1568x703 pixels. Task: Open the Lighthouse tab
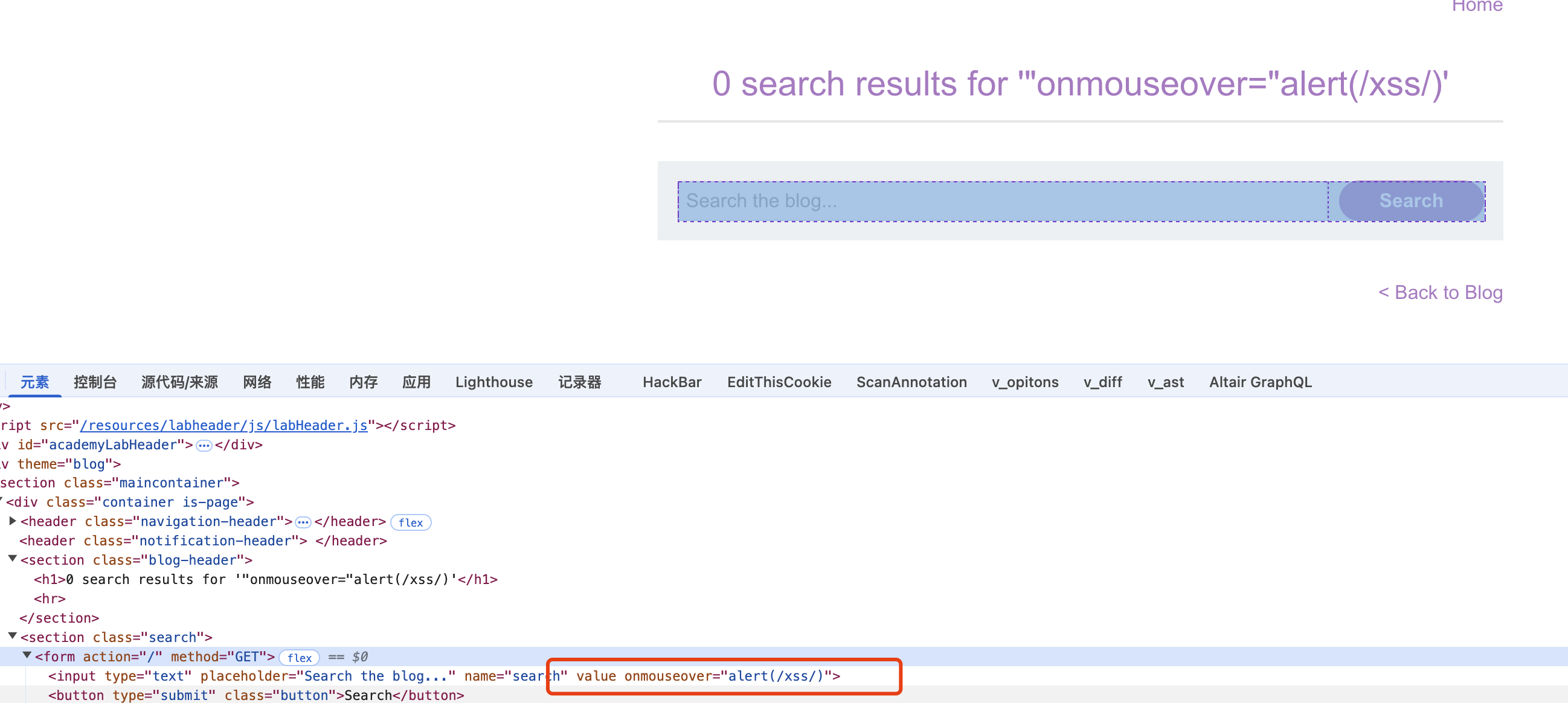pyautogui.click(x=493, y=382)
